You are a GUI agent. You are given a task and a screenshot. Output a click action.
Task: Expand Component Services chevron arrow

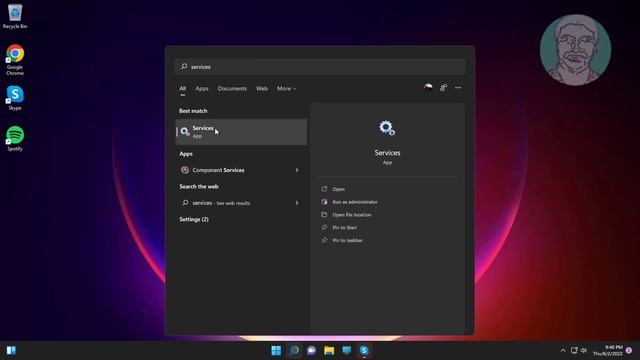[297, 170]
